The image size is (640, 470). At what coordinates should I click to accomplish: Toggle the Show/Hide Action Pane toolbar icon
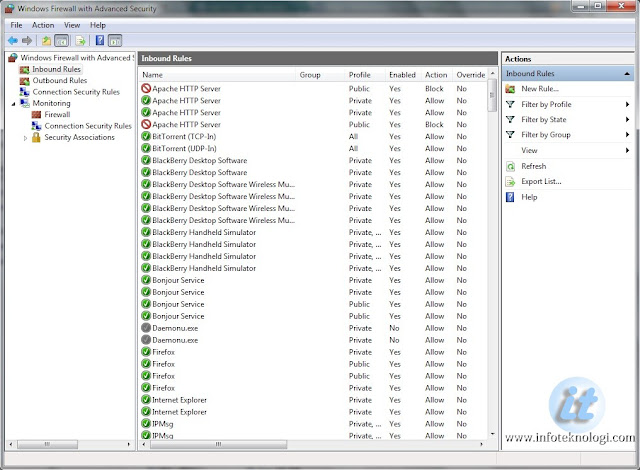(x=116, y=40)
